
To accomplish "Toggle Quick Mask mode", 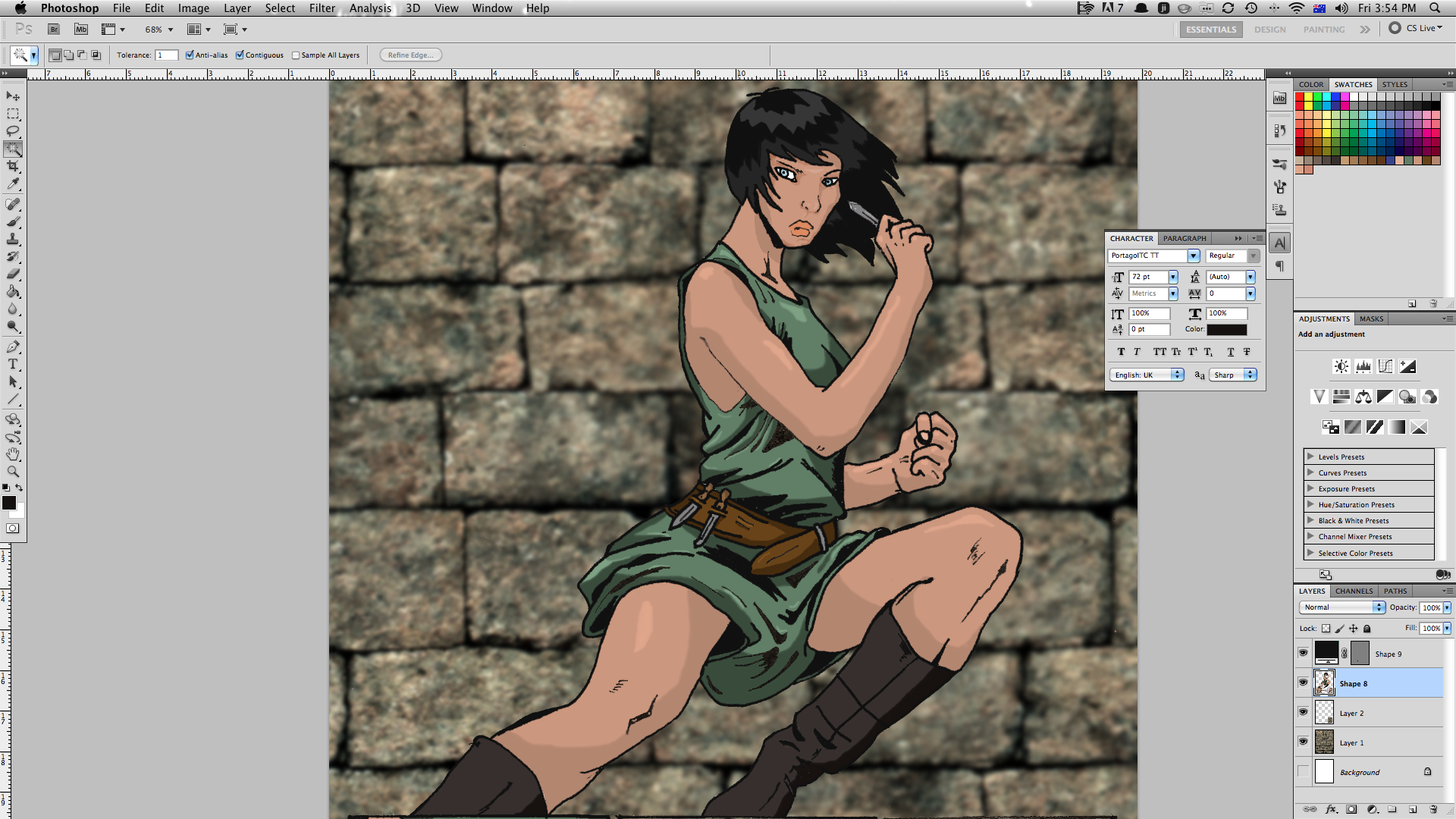I will pos(13,529).
